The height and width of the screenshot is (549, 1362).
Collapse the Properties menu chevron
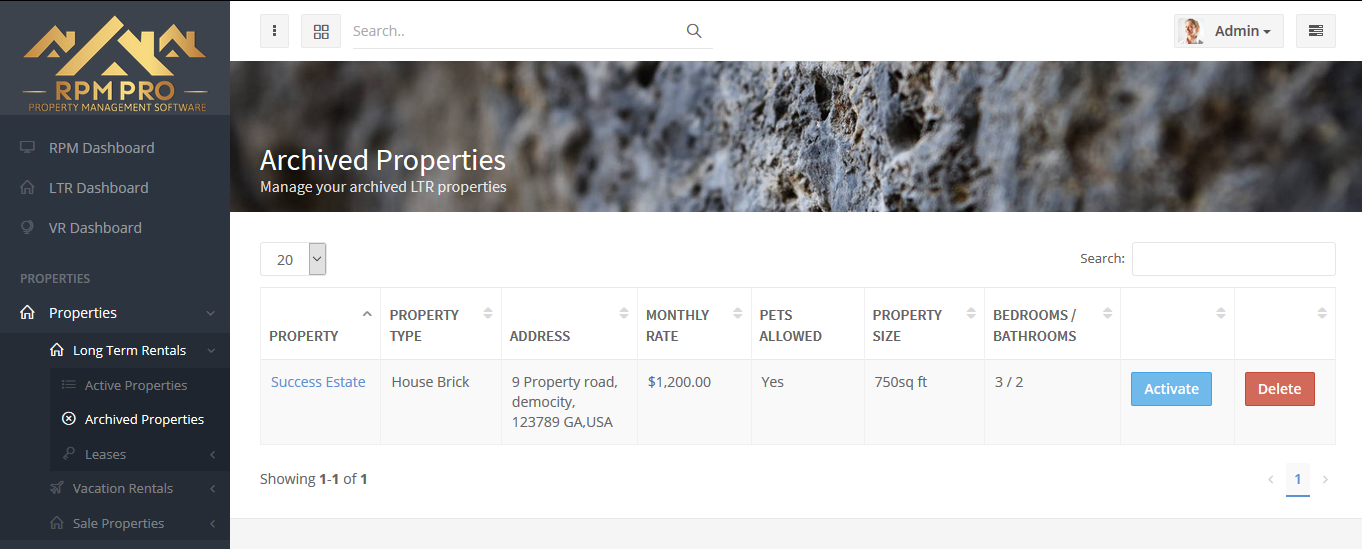click(210, 313)
